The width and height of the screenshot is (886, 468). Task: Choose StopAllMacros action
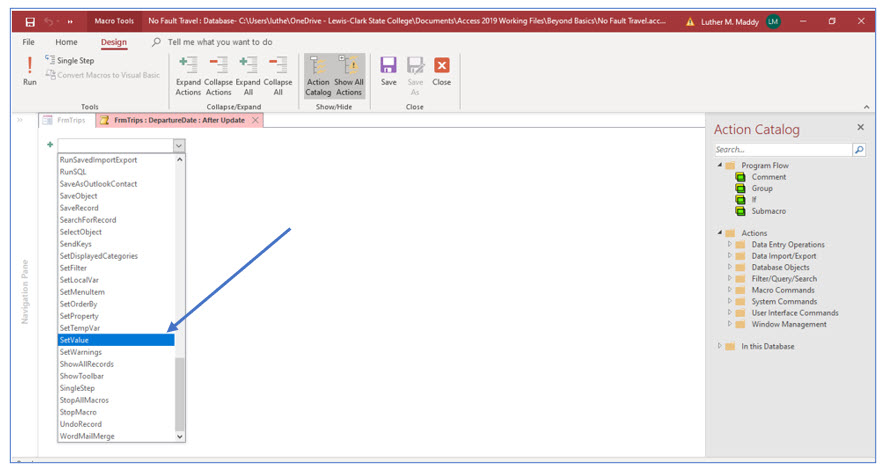(116, 400)
